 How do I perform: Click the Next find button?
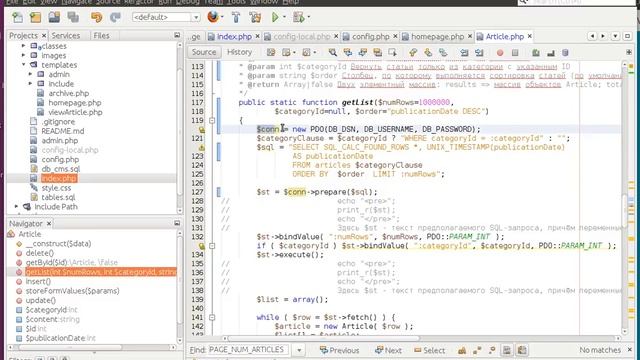tap(388, 350)
